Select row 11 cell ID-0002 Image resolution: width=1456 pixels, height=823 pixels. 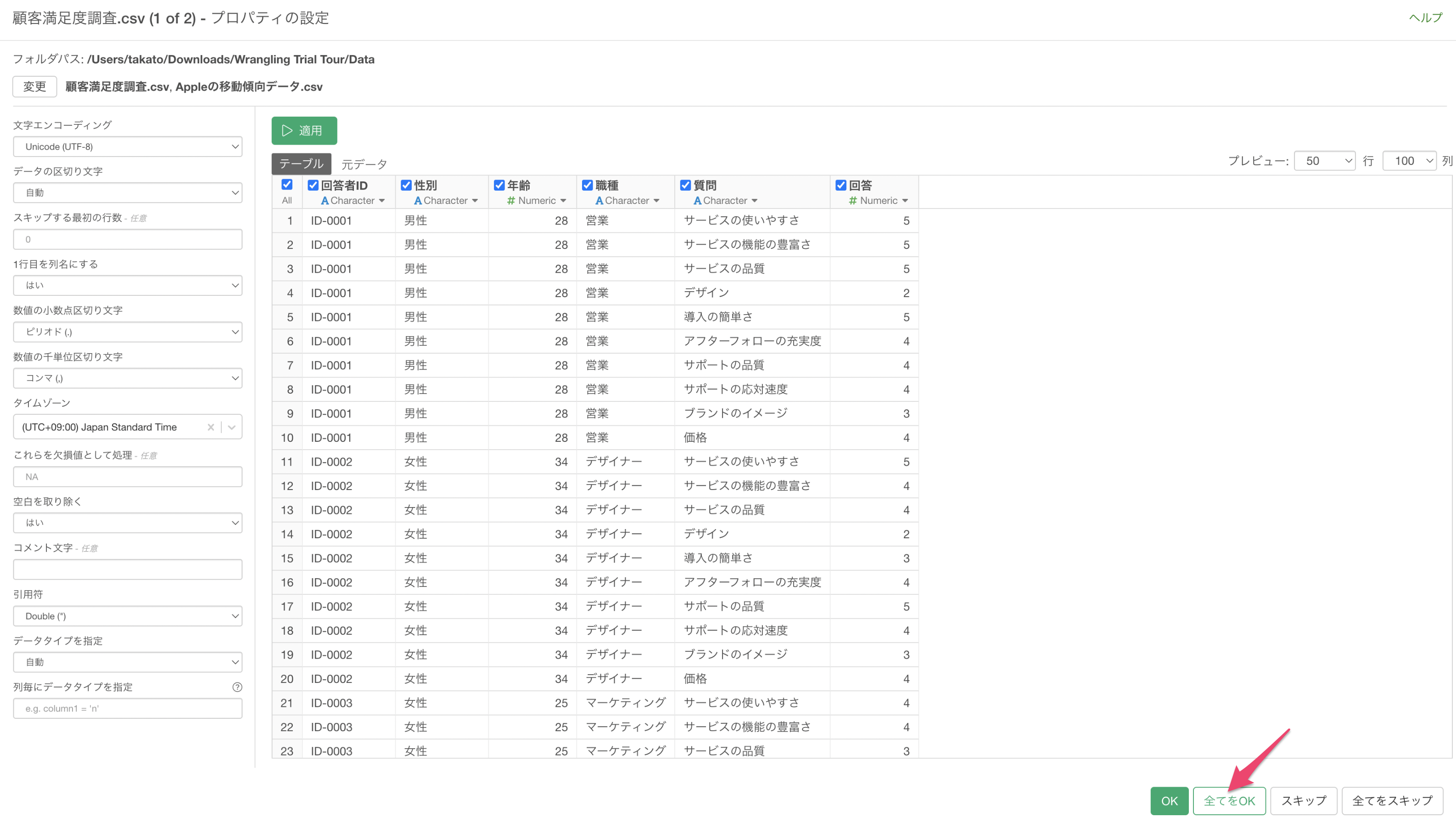click(349, 462)
